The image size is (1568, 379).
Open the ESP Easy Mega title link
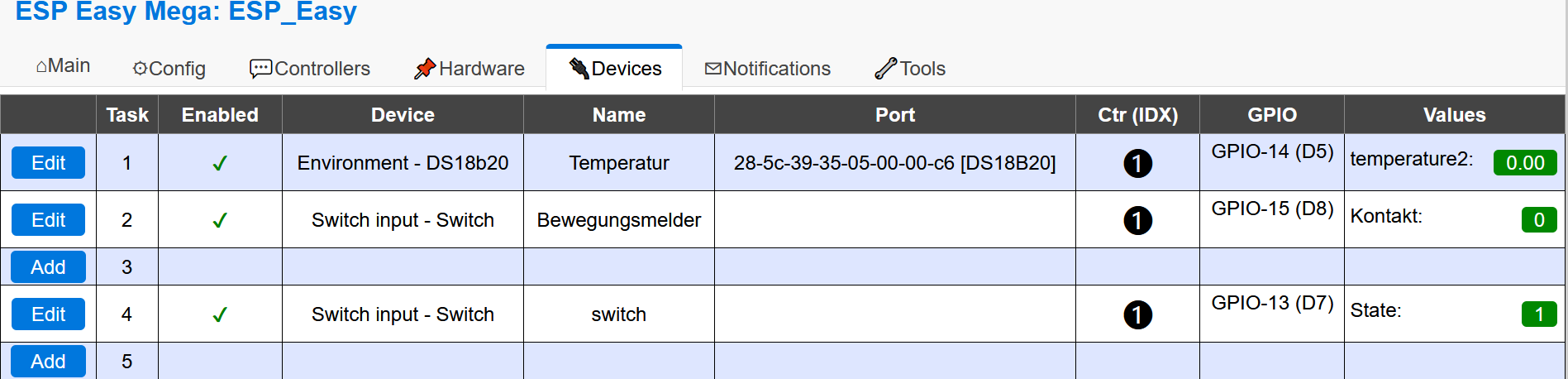[186, 12]
